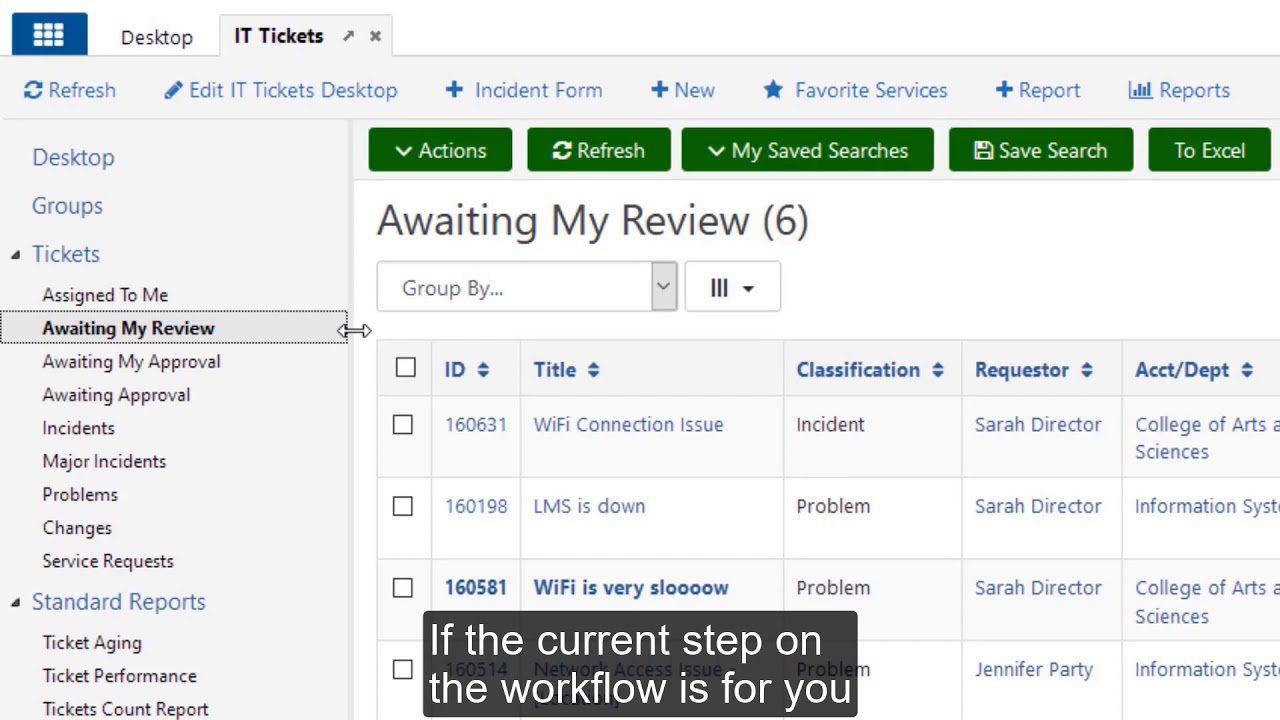Open the application grid menu icon

(48, 35)
